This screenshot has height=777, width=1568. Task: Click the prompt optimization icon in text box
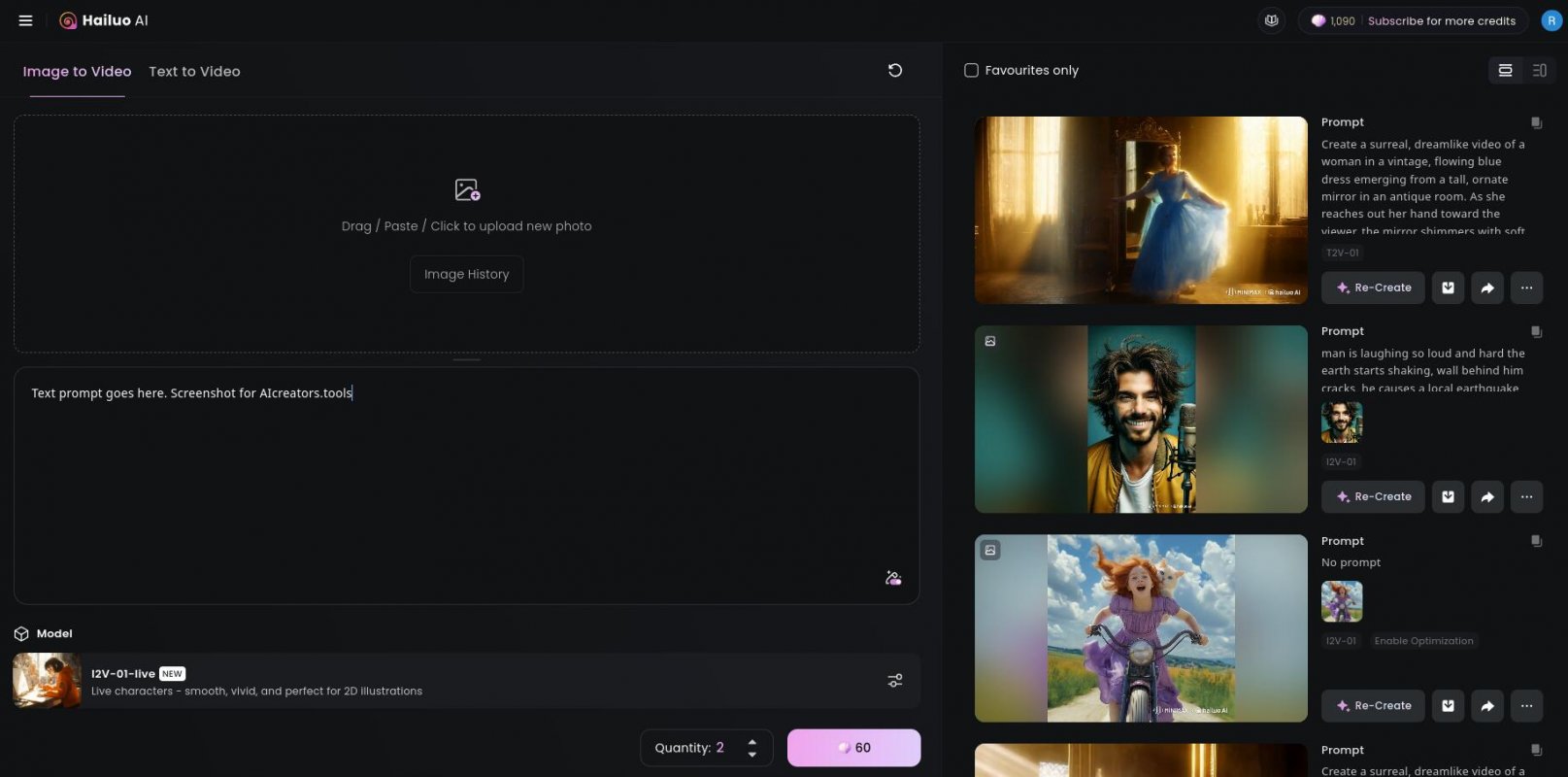click(893, 578)
